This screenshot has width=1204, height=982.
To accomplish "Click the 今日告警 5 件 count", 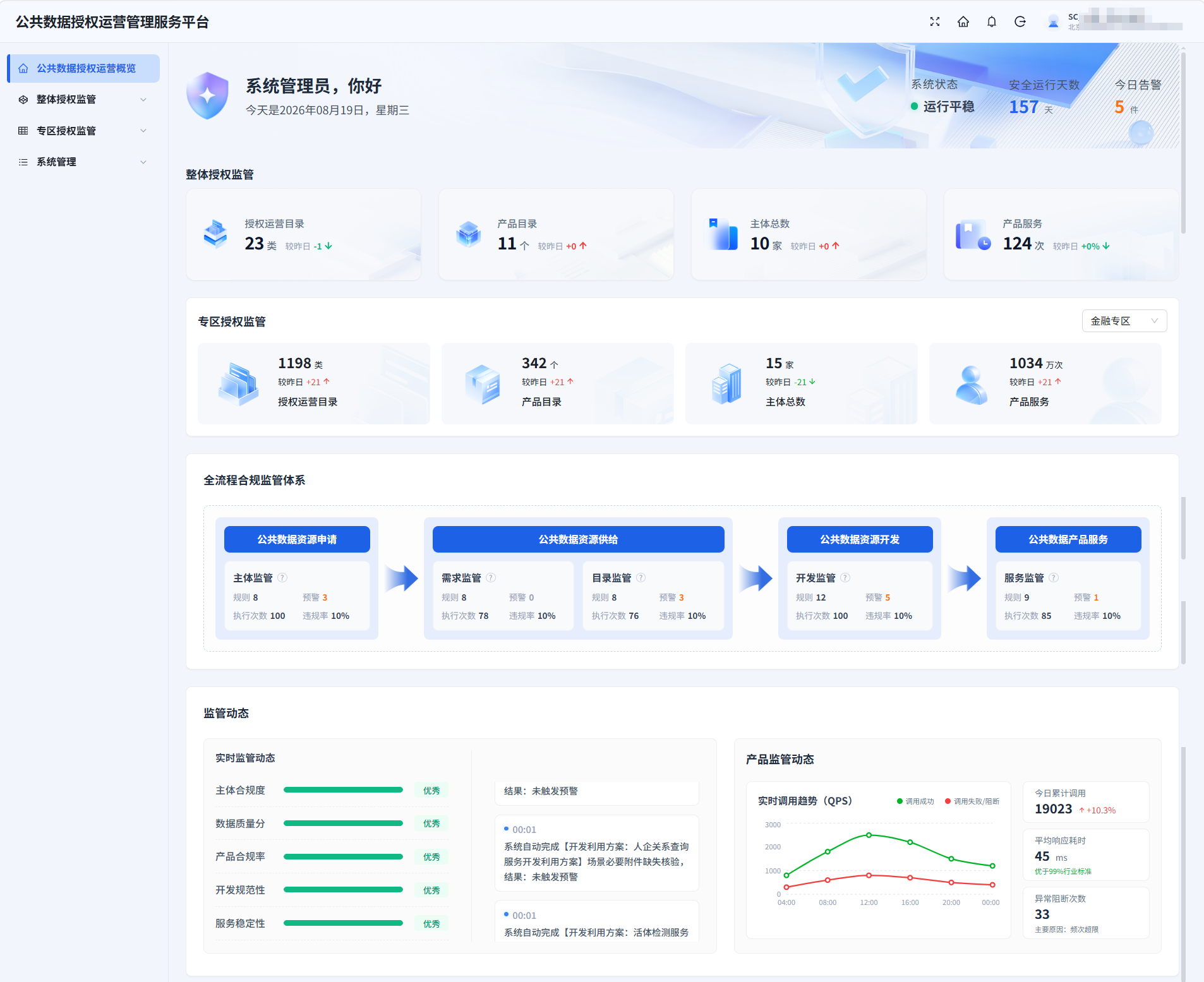I will (x=1126, y=107).
